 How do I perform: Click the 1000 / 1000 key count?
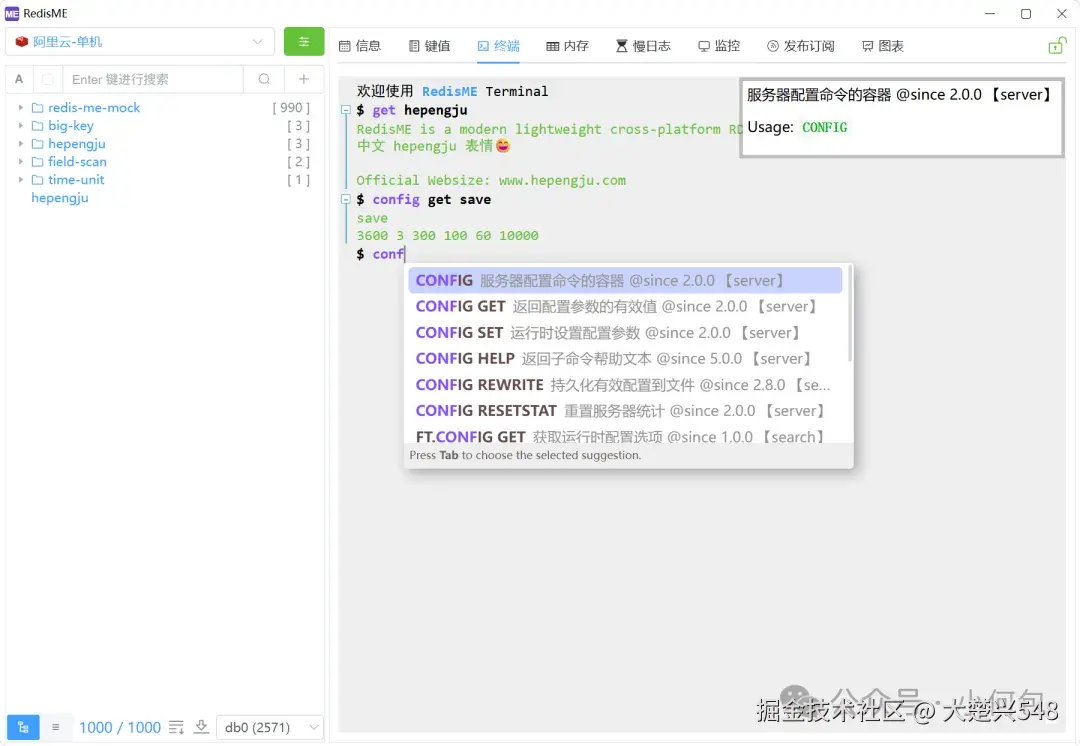[120, 727]
